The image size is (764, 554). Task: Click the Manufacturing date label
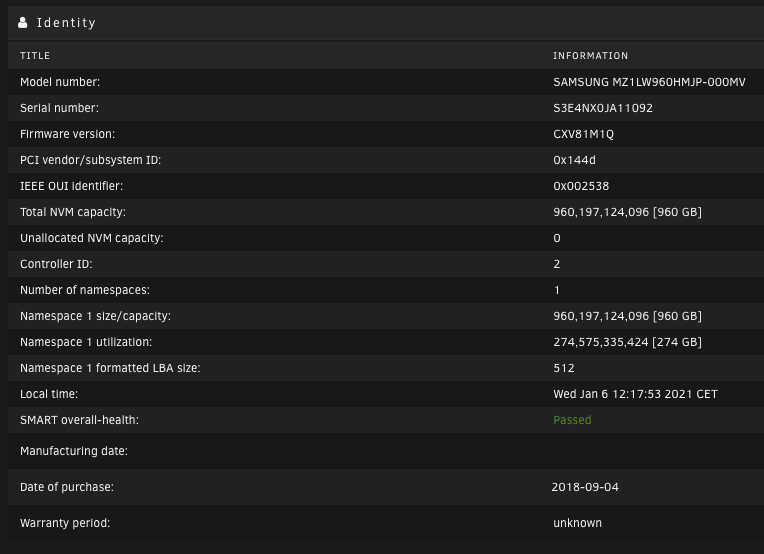pyautogui.click(x=74, y=451)
